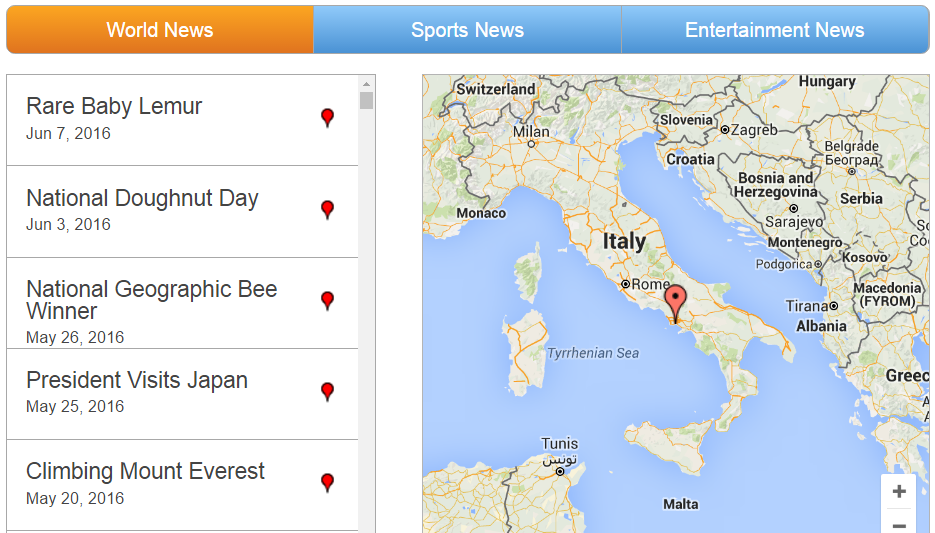Click the May 26, 2016 date text
The height and width of the screenshot is (533, 935).
click(x=75, y=337)
